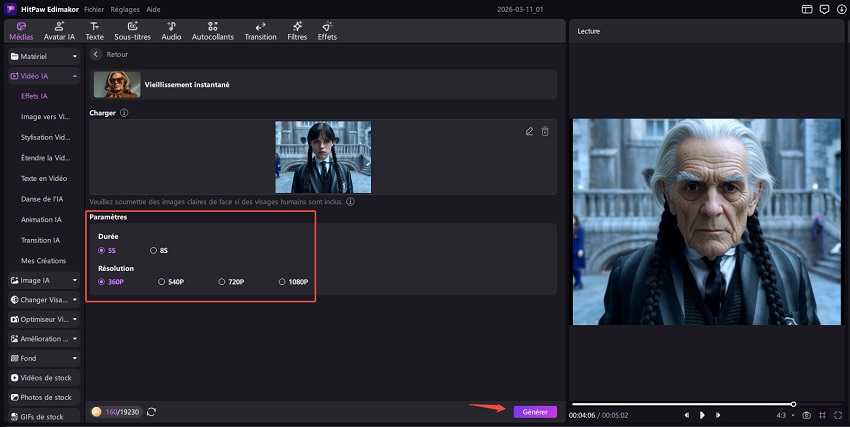Select Effets IA in sidebar
The image size is (850, 427).
(x=34, y=96)
